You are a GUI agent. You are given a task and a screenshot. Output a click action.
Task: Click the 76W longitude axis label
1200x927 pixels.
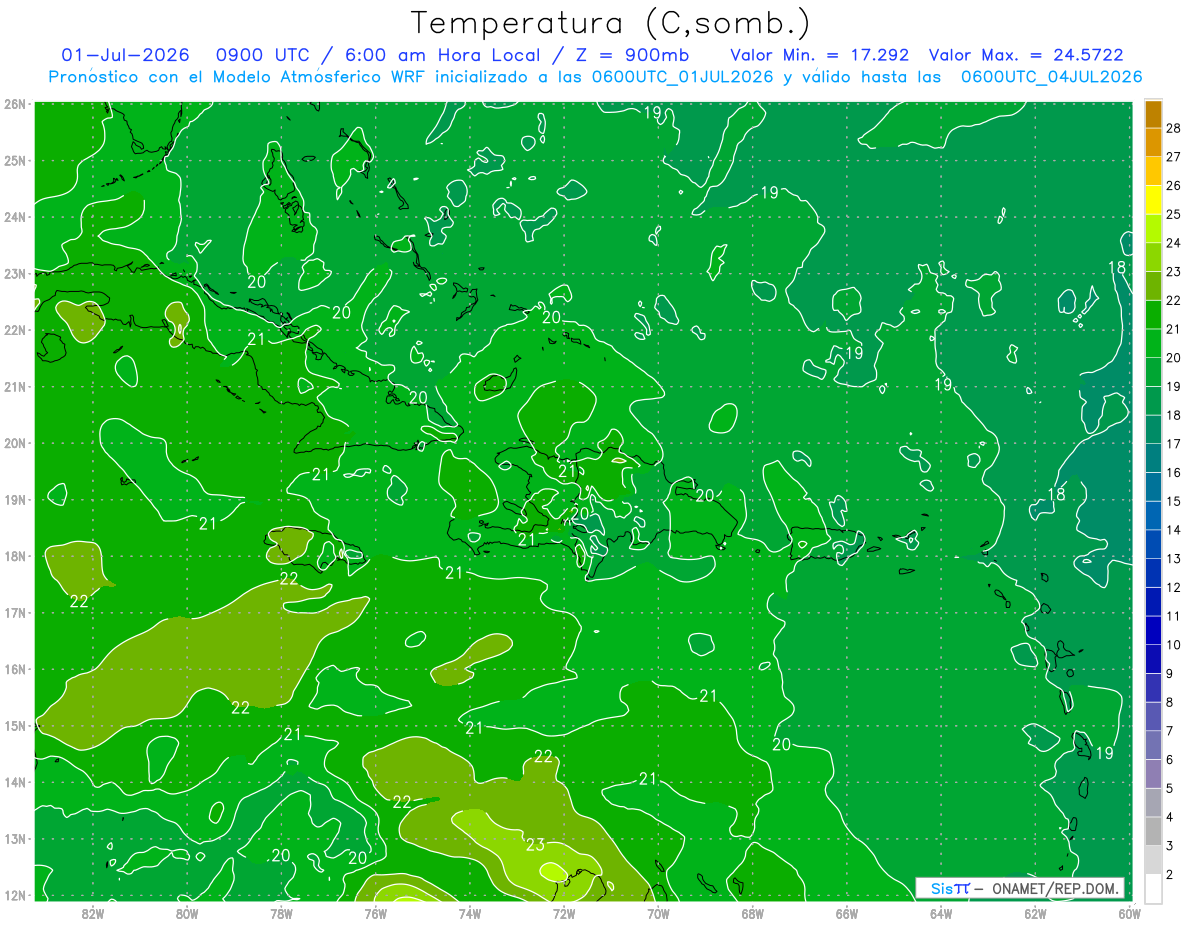pos(376,912)
